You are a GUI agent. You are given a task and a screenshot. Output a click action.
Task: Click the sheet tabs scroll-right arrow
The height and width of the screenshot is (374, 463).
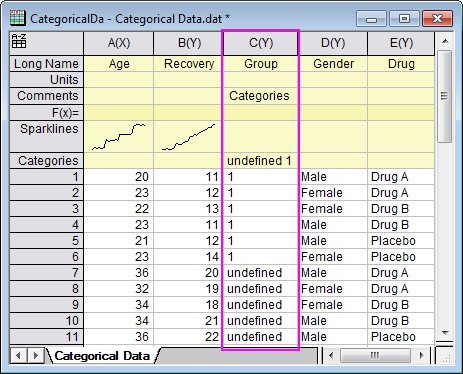35,356
